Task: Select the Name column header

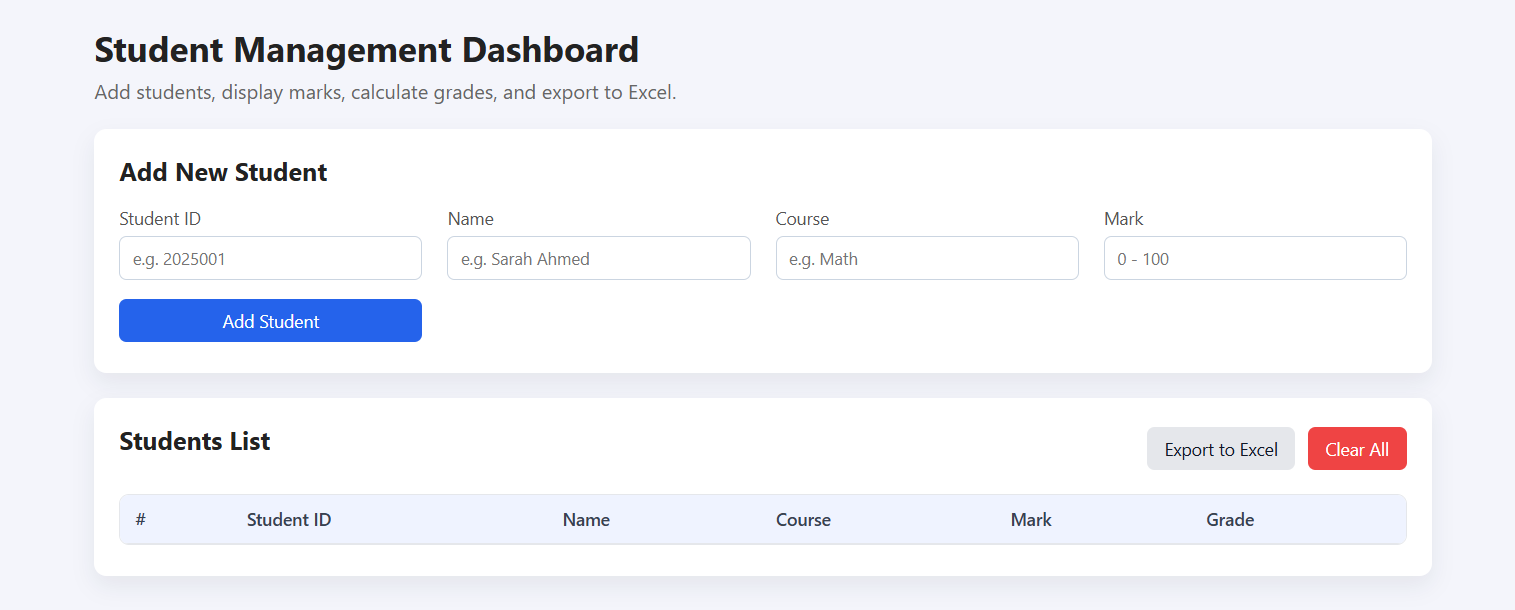Action: pyautogui.click(x=586, y=519)
